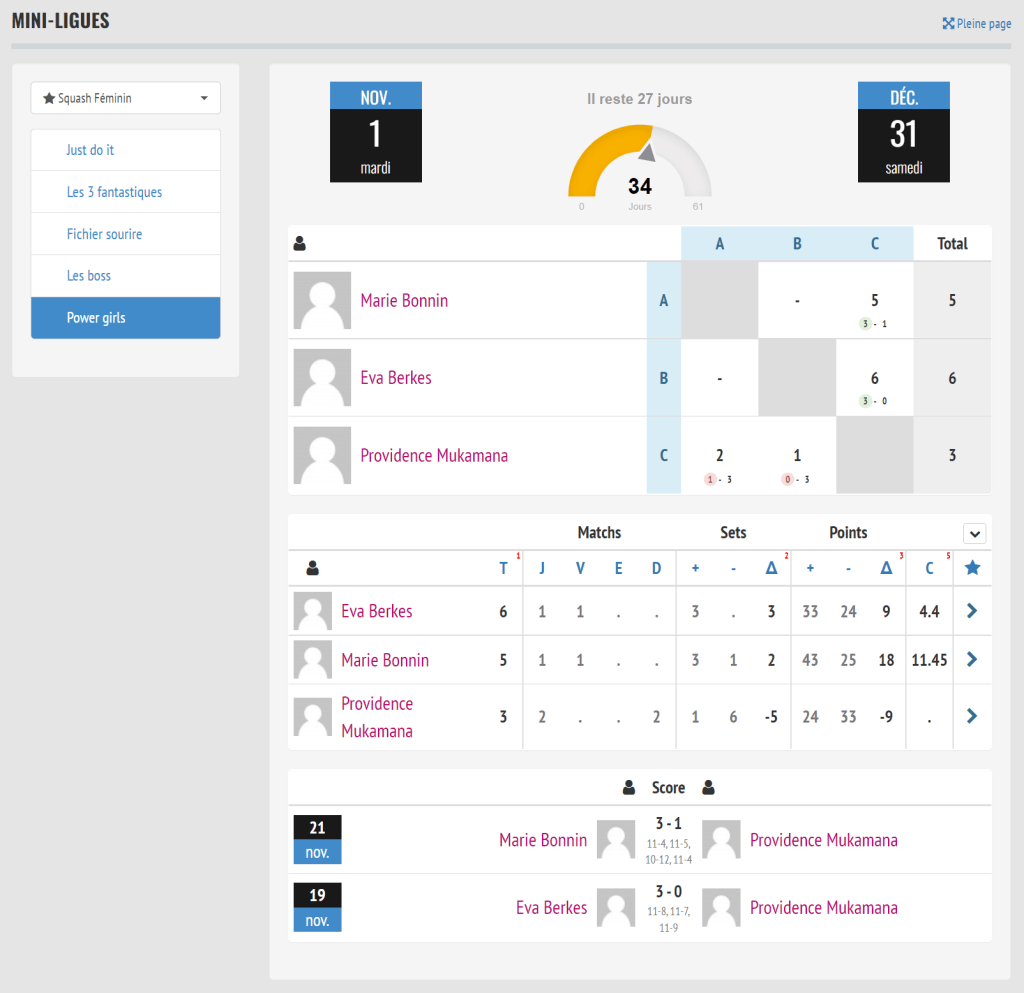Expand Eva Berkes standings row chevron
1024x993 pixels.
pyautogui.click(x=972, y=611)
